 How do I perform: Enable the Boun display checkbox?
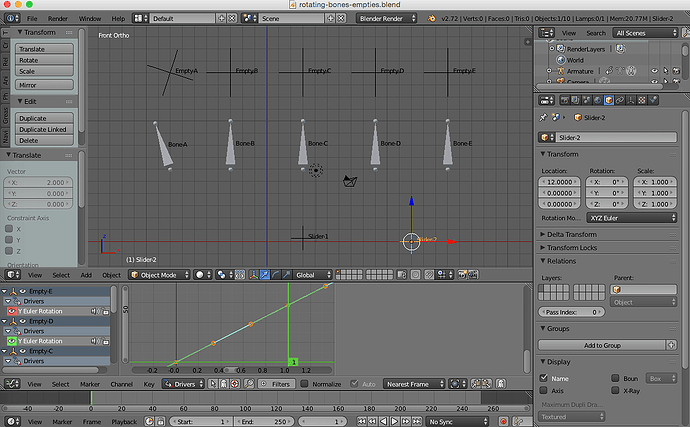click(x=616, y=378)
